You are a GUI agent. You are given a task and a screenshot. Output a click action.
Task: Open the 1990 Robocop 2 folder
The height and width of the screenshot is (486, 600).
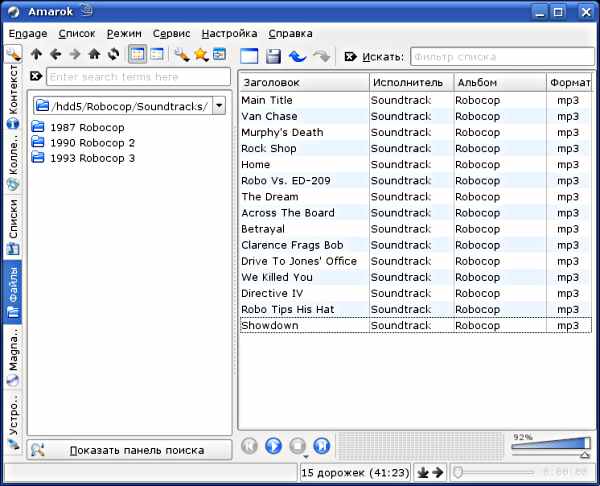(x=83, y=143)
